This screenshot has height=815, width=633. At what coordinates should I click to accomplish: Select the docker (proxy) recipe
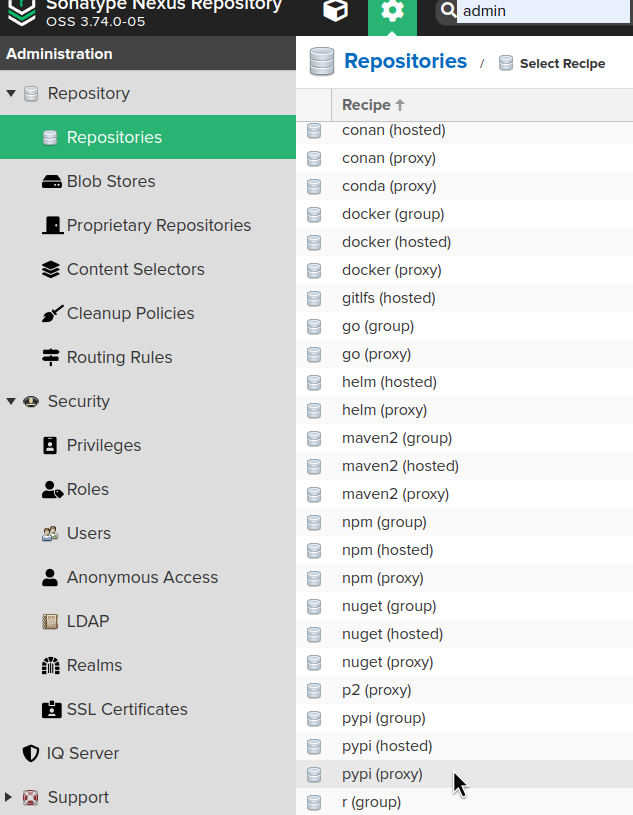pyautogui.click(x=465, y=270)
